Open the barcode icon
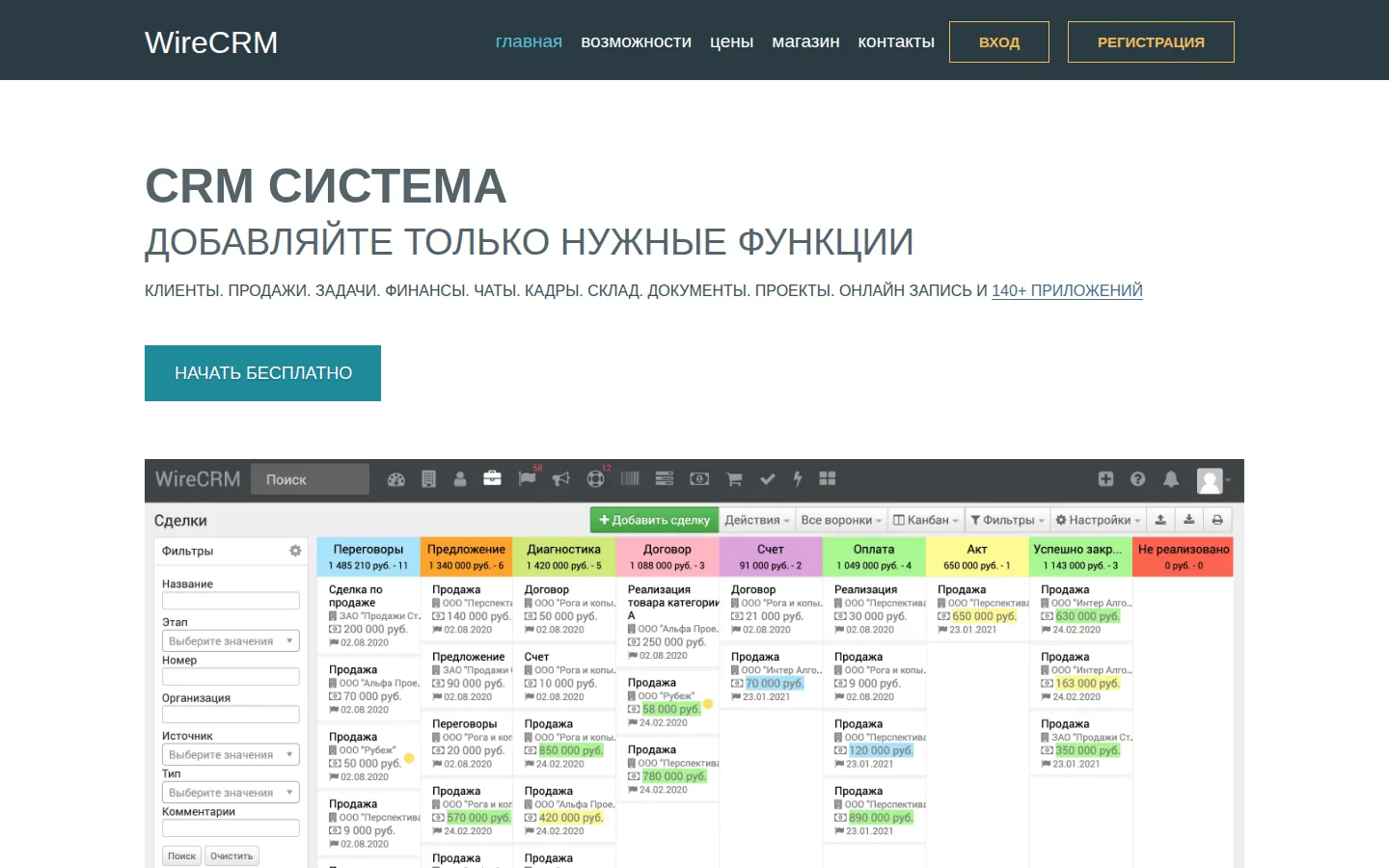 click(x=630, y=478)
